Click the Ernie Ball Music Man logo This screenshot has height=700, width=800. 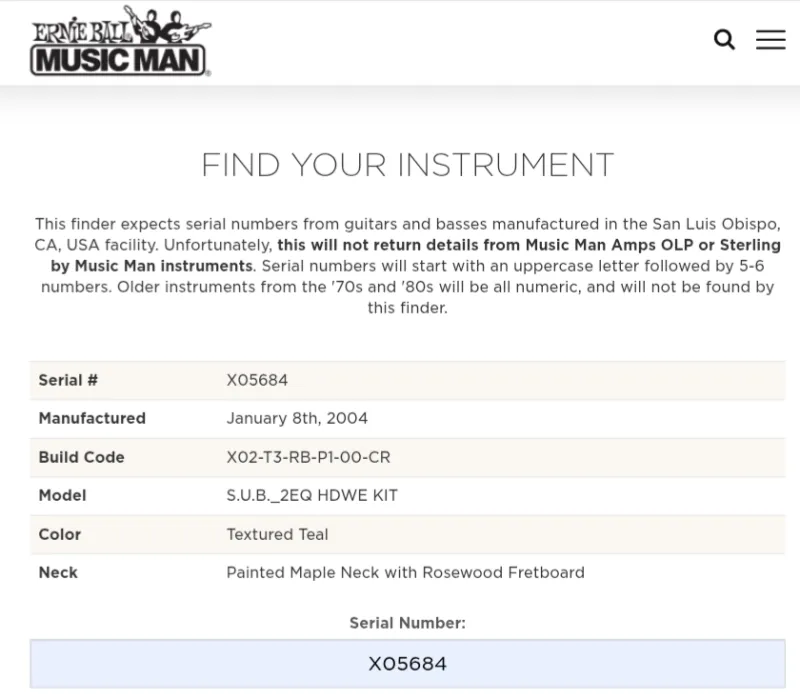pyautogui.click(x=121, y=41)
